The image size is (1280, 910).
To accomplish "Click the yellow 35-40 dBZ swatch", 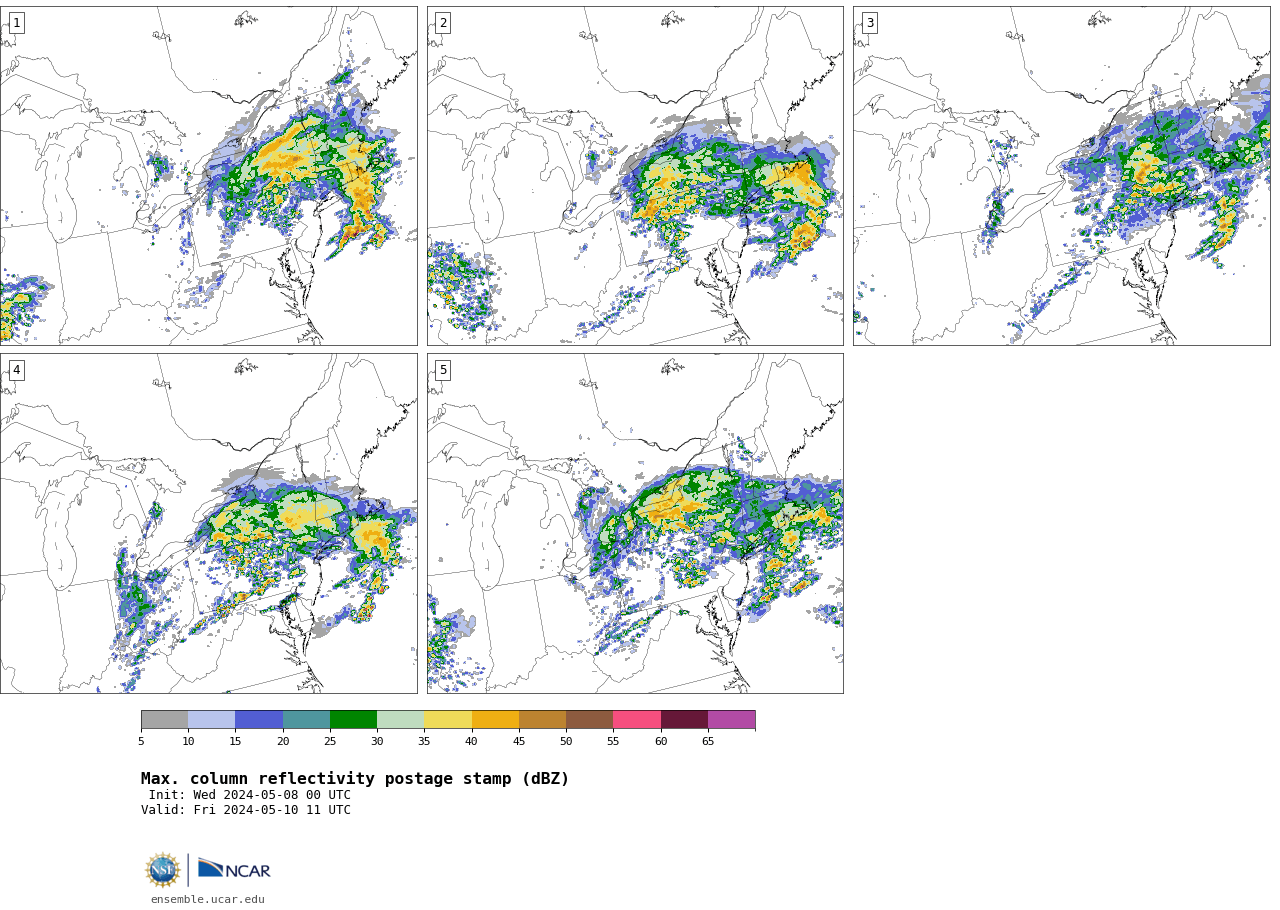I will [448, 720].
